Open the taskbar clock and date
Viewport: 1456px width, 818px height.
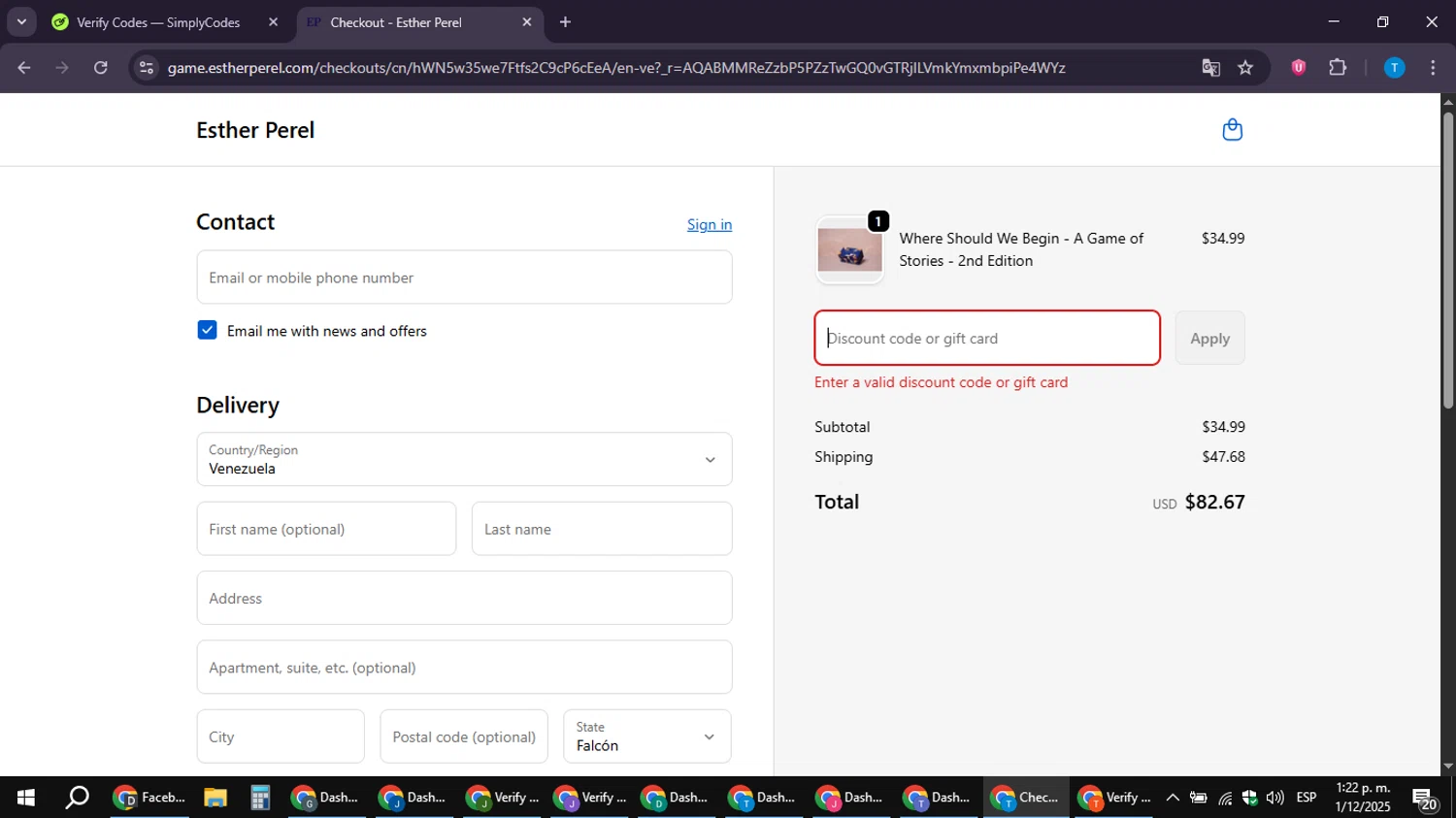point(1363,798)
